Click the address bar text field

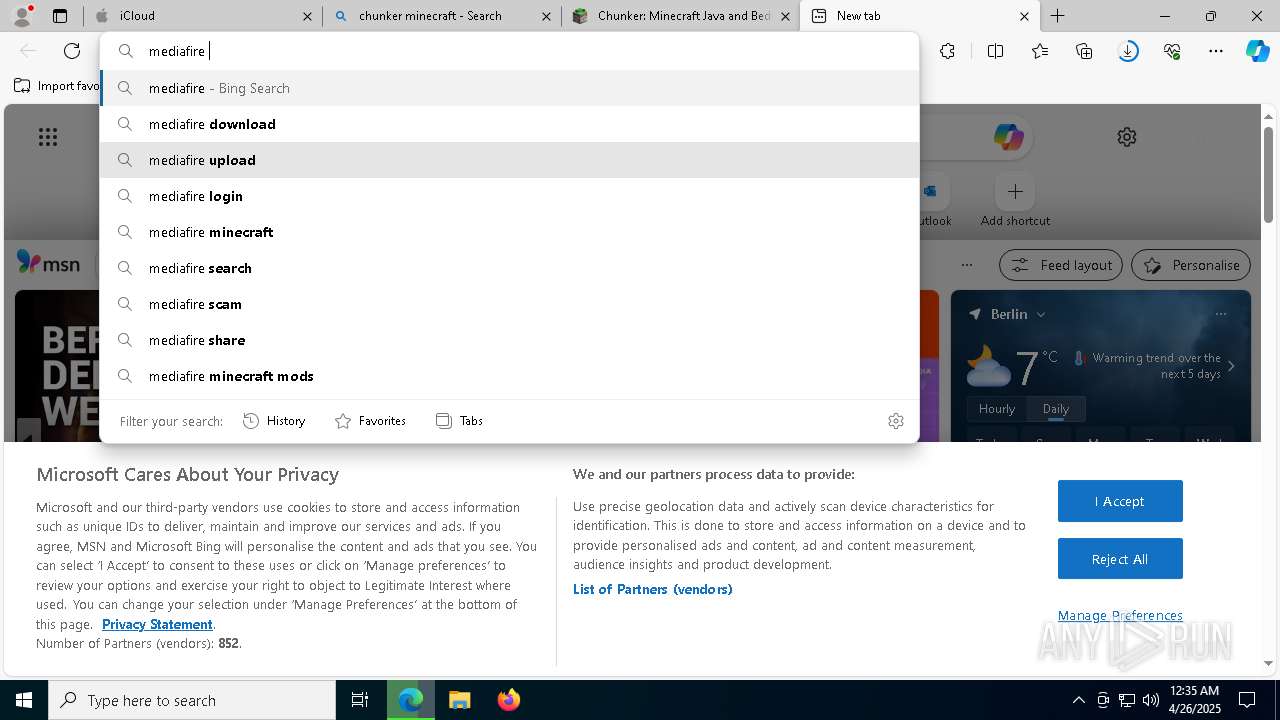[509, 51]
